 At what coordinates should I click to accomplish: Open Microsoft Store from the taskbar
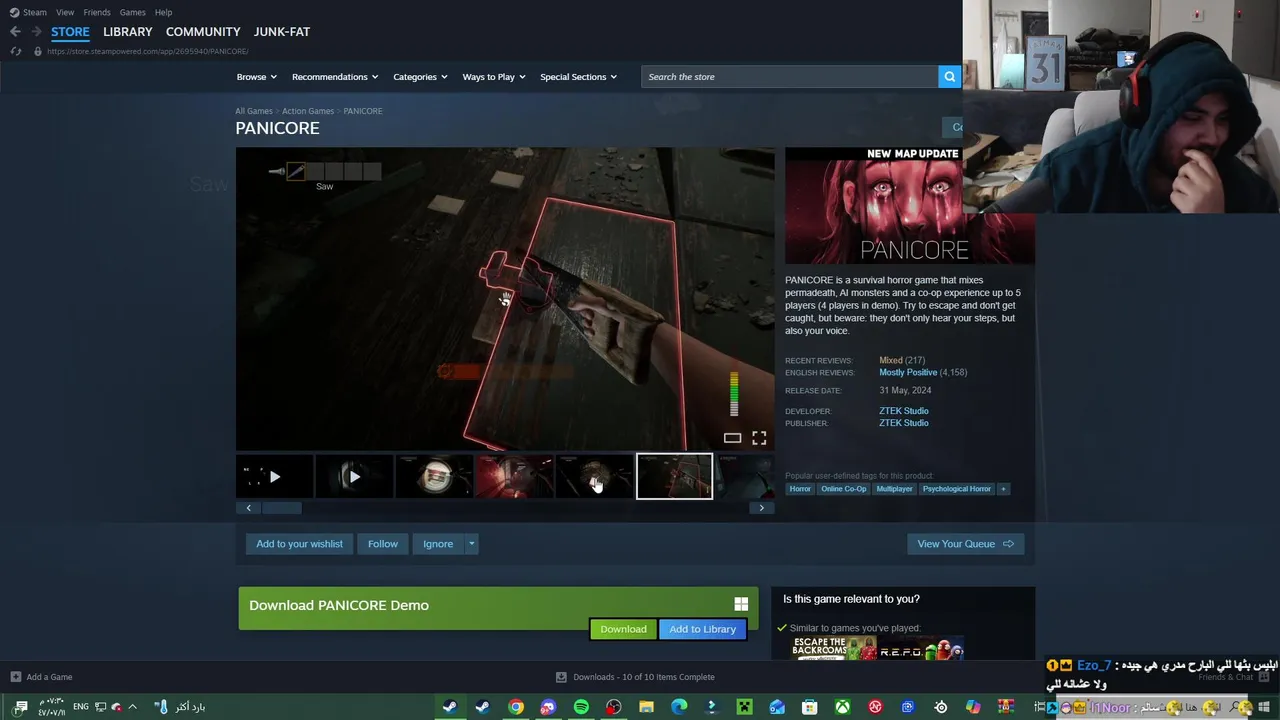tap(810, 707)
